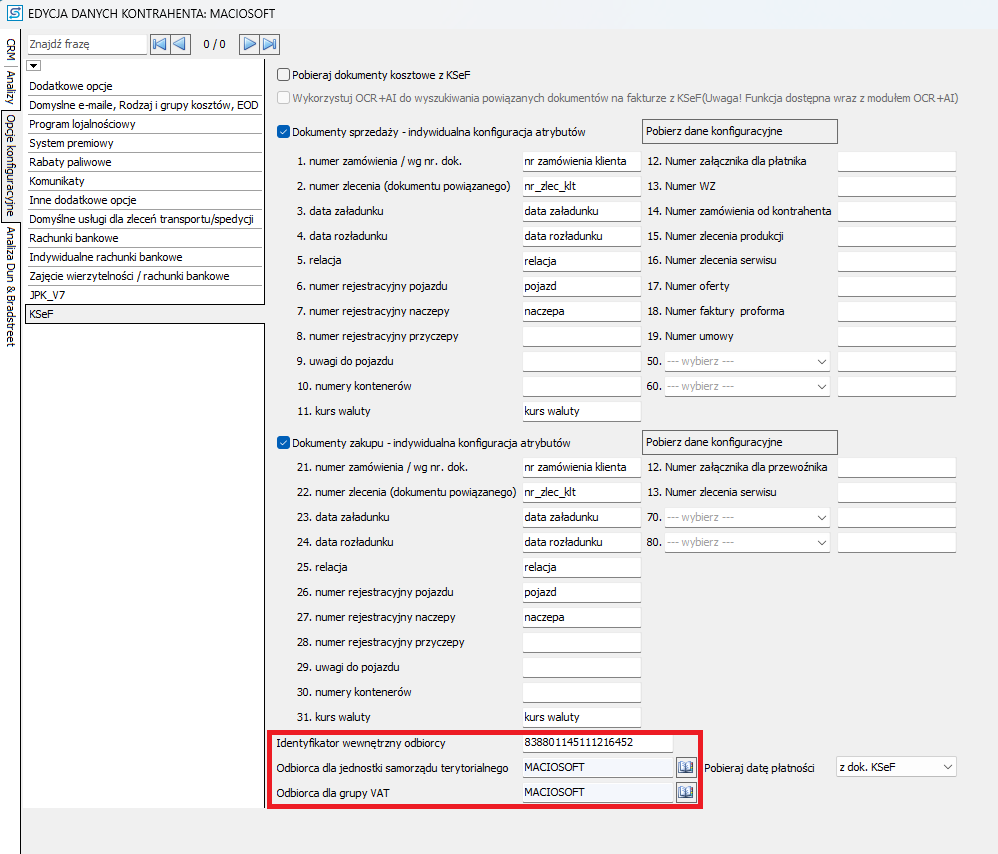998x854 pixels.
Task: Edit field 31 kurs waluty
Action: 582,717
